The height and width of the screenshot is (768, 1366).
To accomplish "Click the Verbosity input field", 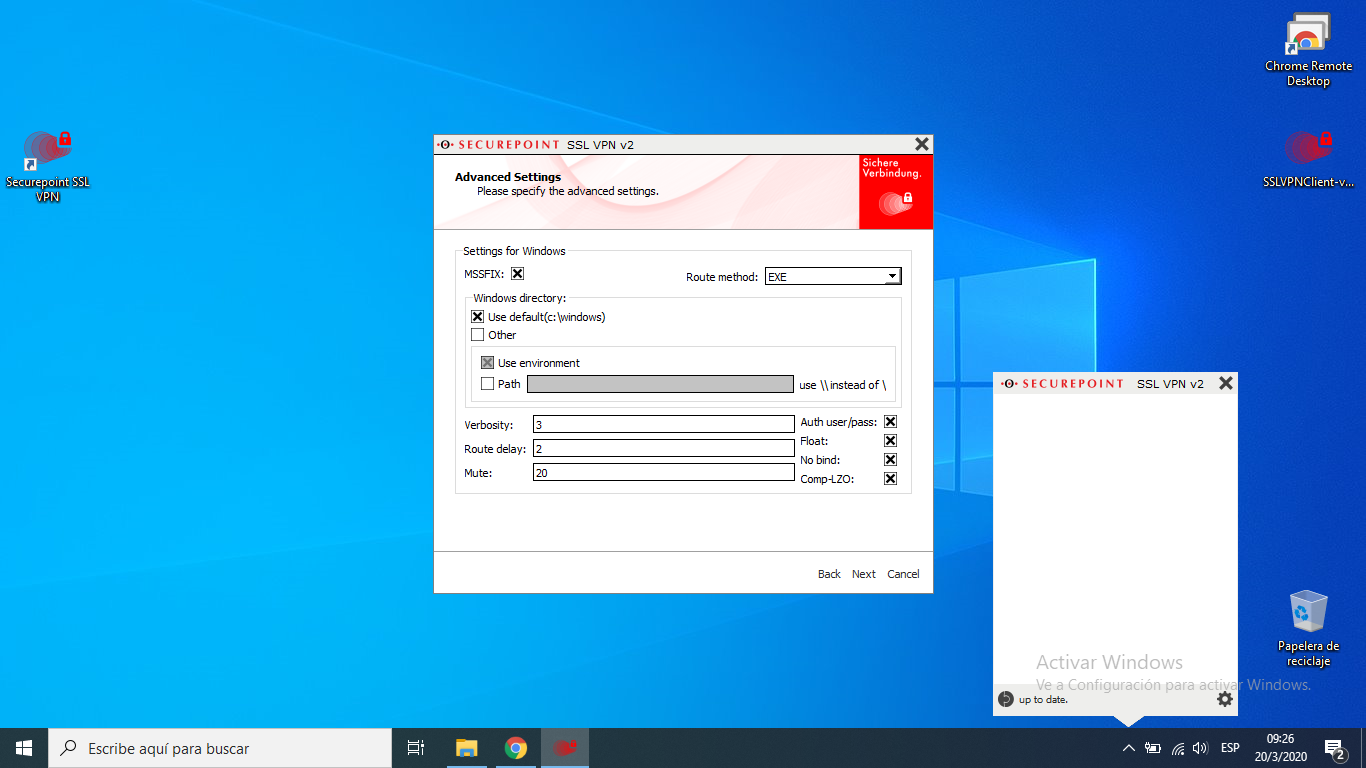I will point(663,424).
